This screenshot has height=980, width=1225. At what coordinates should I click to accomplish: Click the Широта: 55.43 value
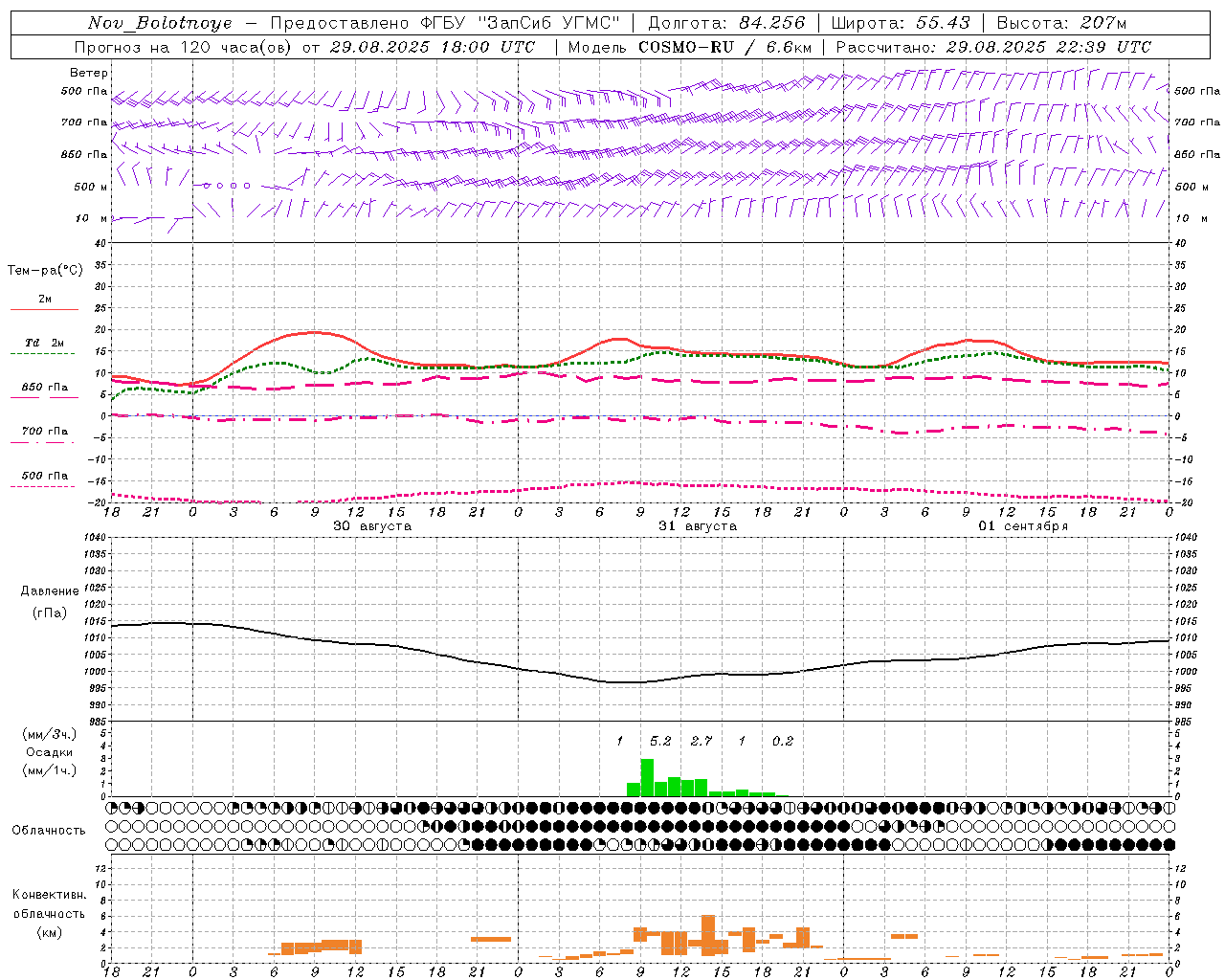pyautogui.click(x=901, y=23)
